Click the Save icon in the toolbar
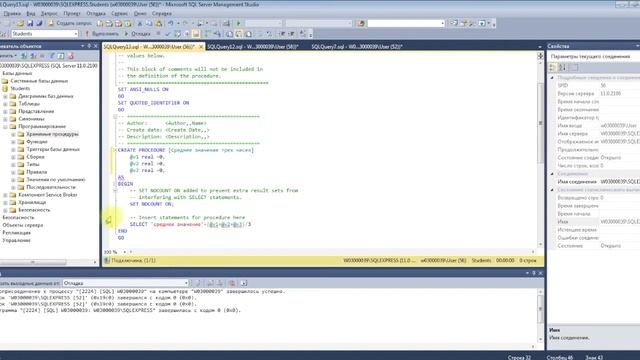 (30, 23)
